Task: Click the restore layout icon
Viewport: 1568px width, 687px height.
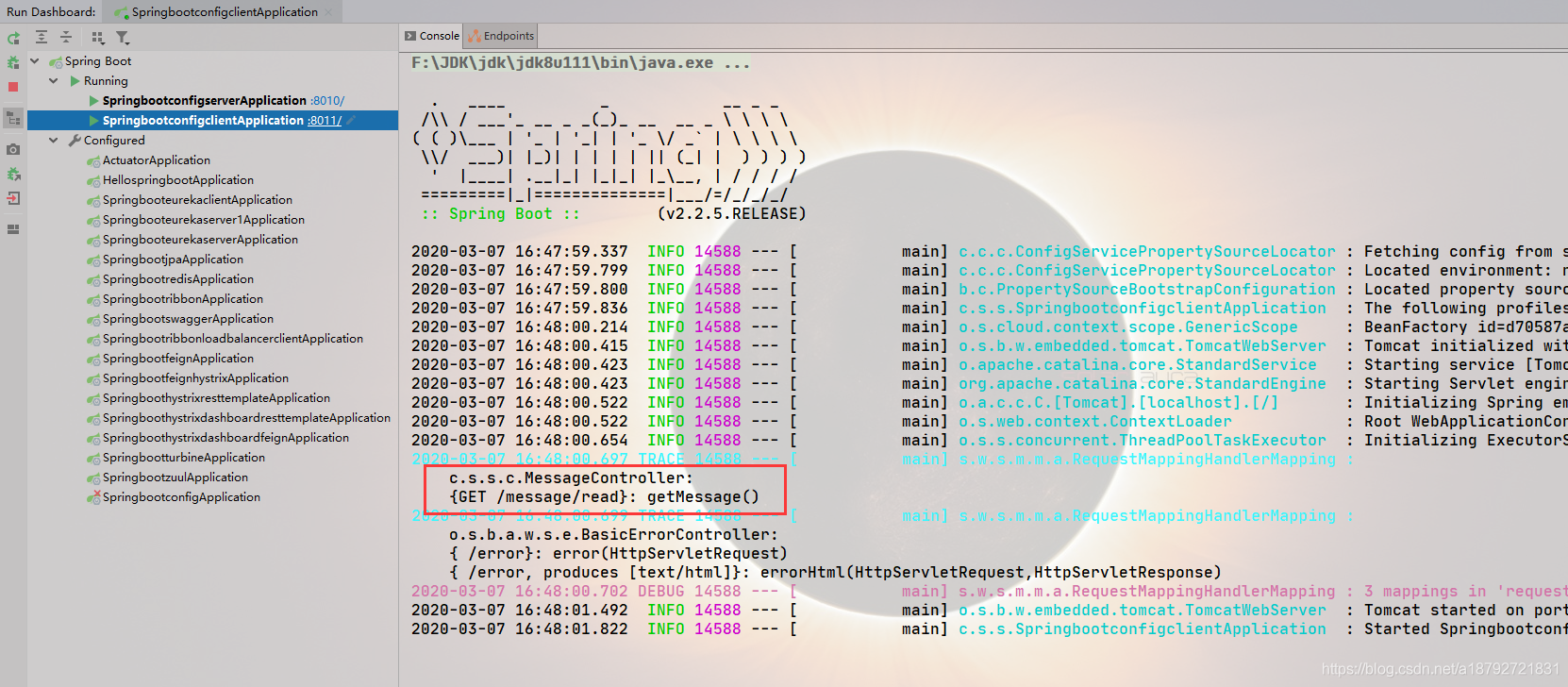Action: pyautogui.click(x=13, y=229)
